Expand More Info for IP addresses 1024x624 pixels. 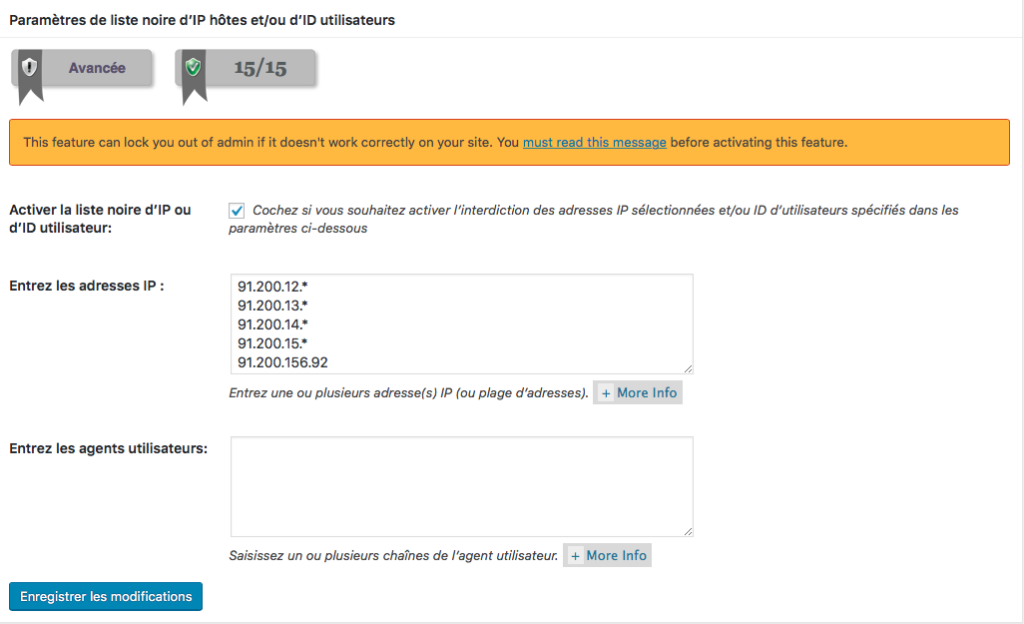pyautogui.click(x=639, y=393)
